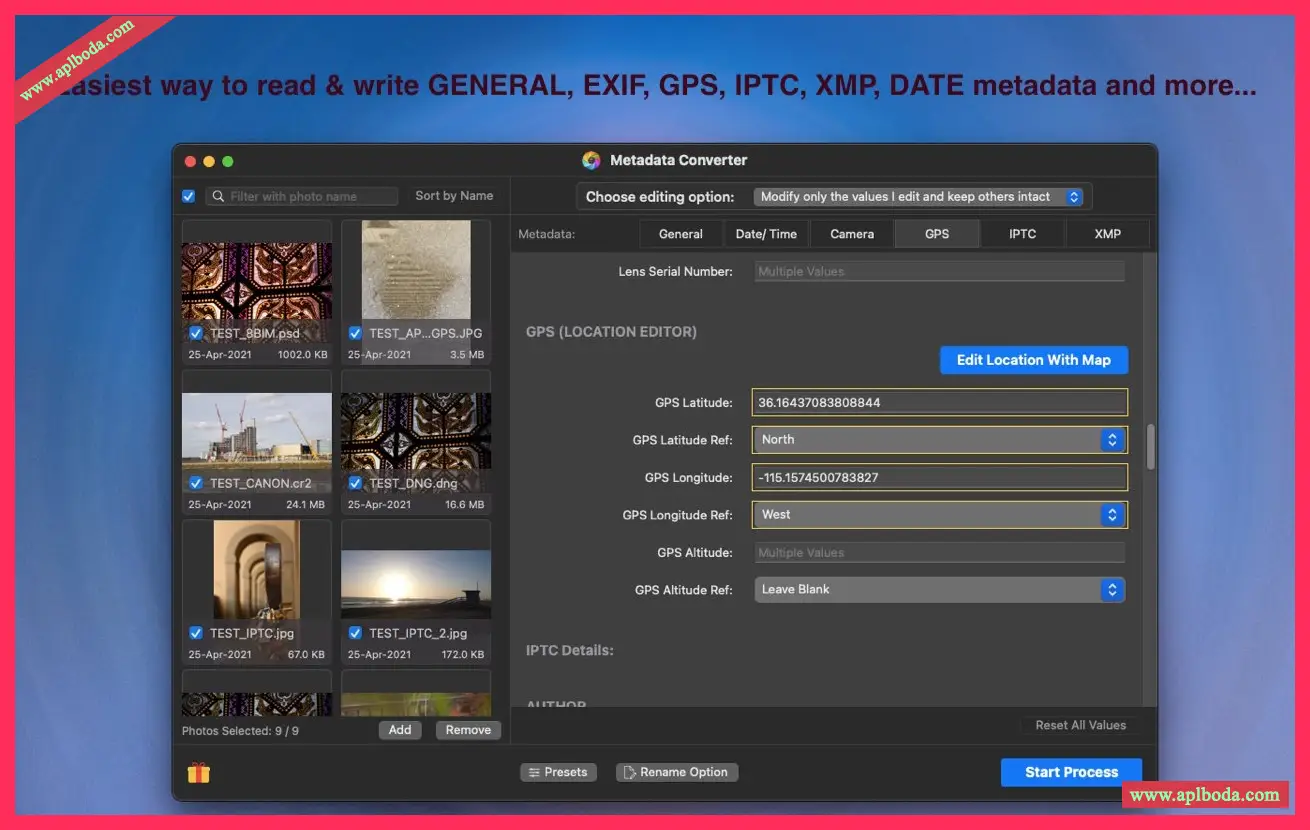Screen dimensions: 1310x830
Task: Click the photo name filter field
Action: (302, 196)
